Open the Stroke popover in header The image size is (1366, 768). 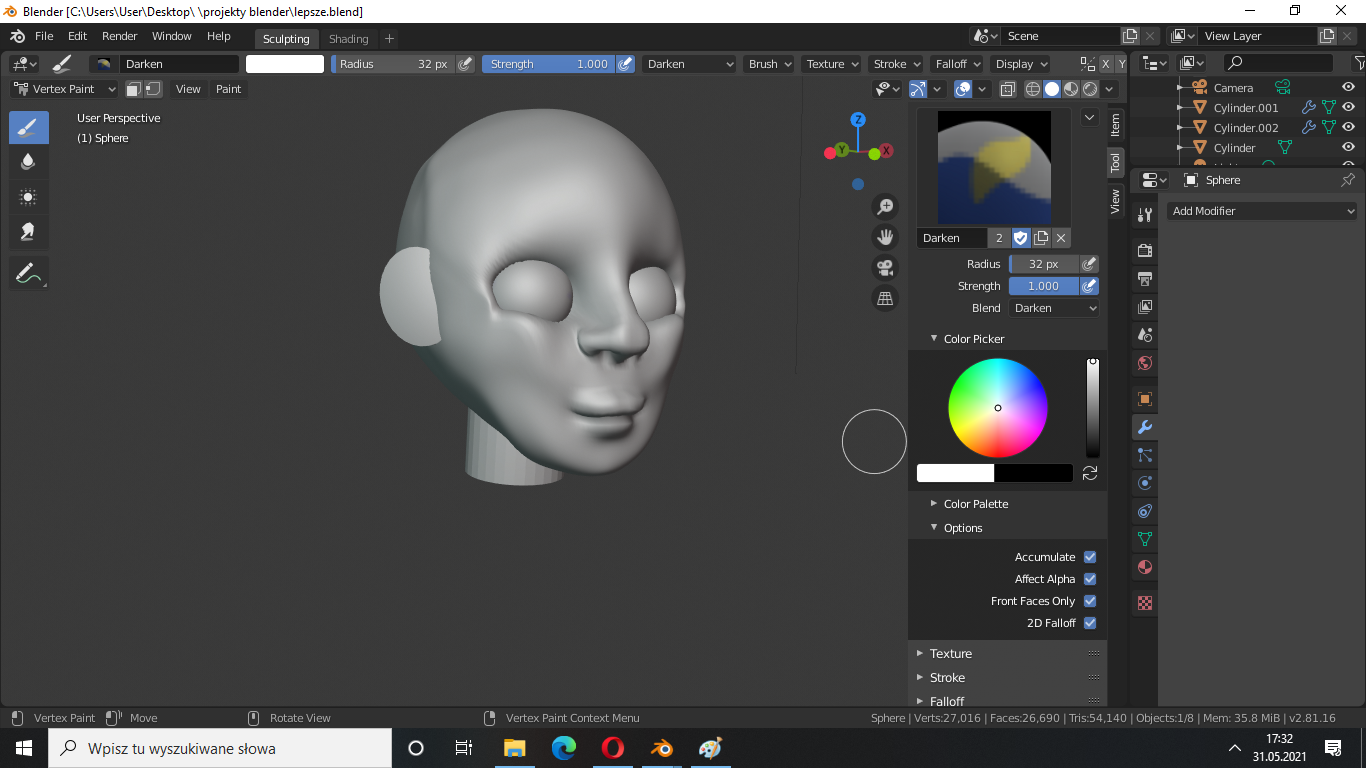click(895, 64)
